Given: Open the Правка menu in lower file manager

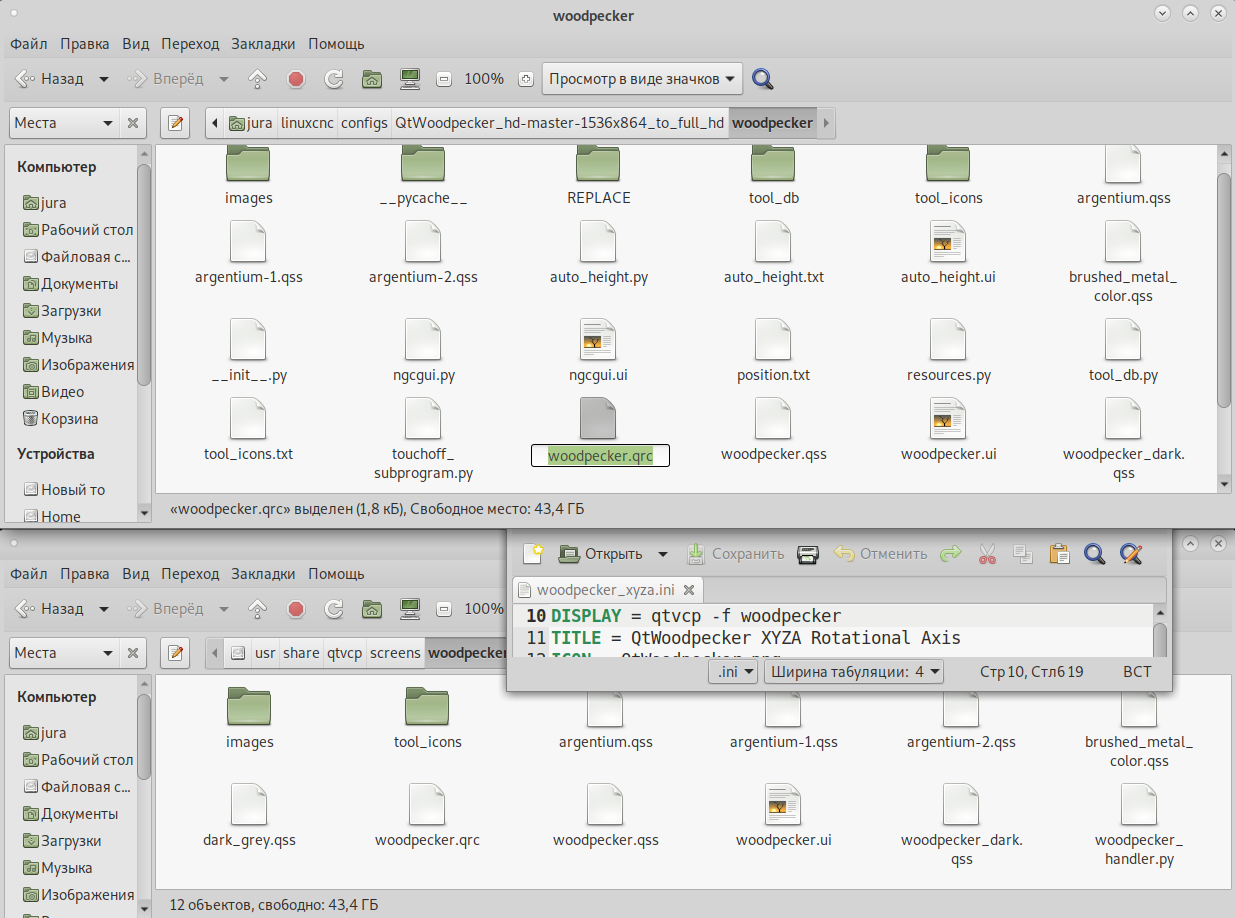Looking at the screenshot, I should [85, 574].
